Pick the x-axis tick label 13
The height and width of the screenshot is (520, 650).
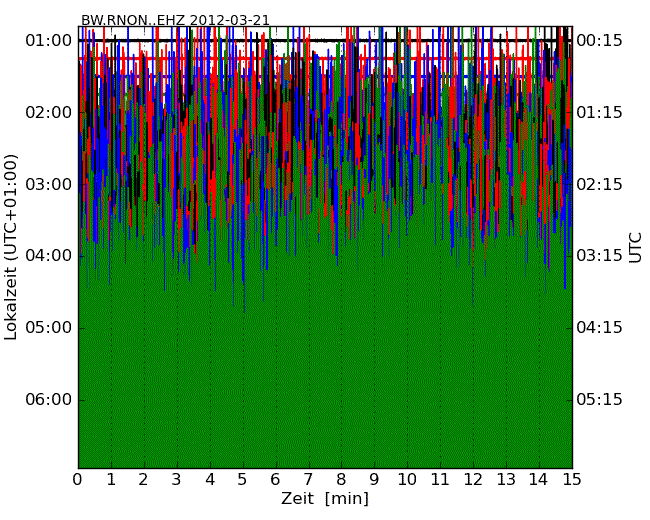[x=506, y=480]
